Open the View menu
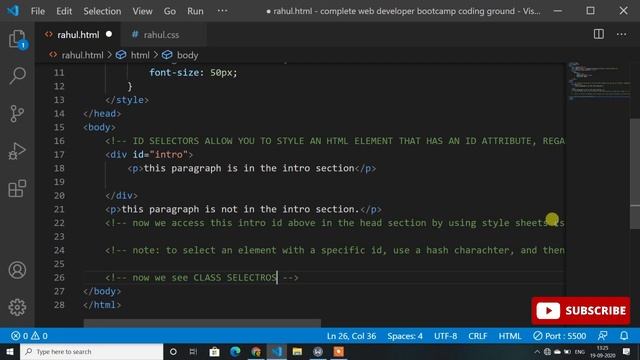The width and height of the screenshot is (640, 360). (x=142, y=11)
